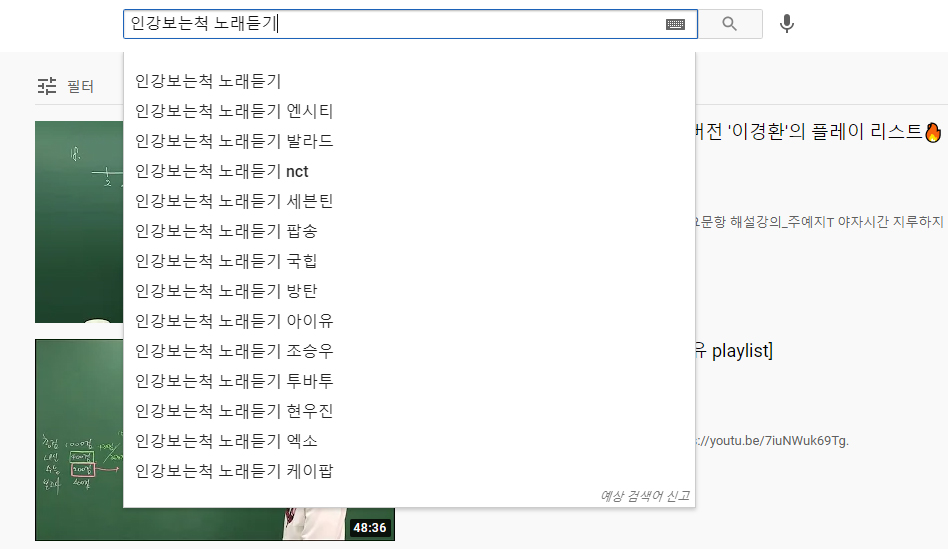Open the first video thumbnail with green chalkboard
The height and width of the screenshot is (549, 948).
tap(79, 222)
